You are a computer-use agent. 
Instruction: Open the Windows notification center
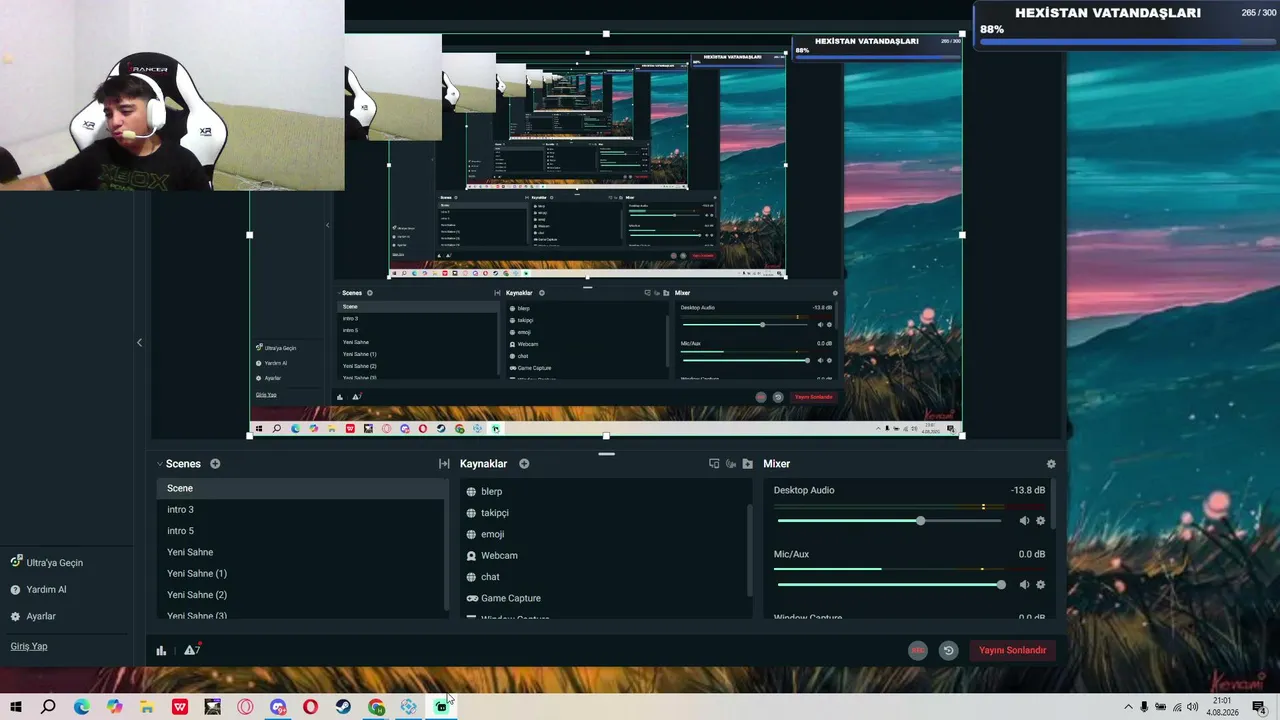tap(1259, 707)
